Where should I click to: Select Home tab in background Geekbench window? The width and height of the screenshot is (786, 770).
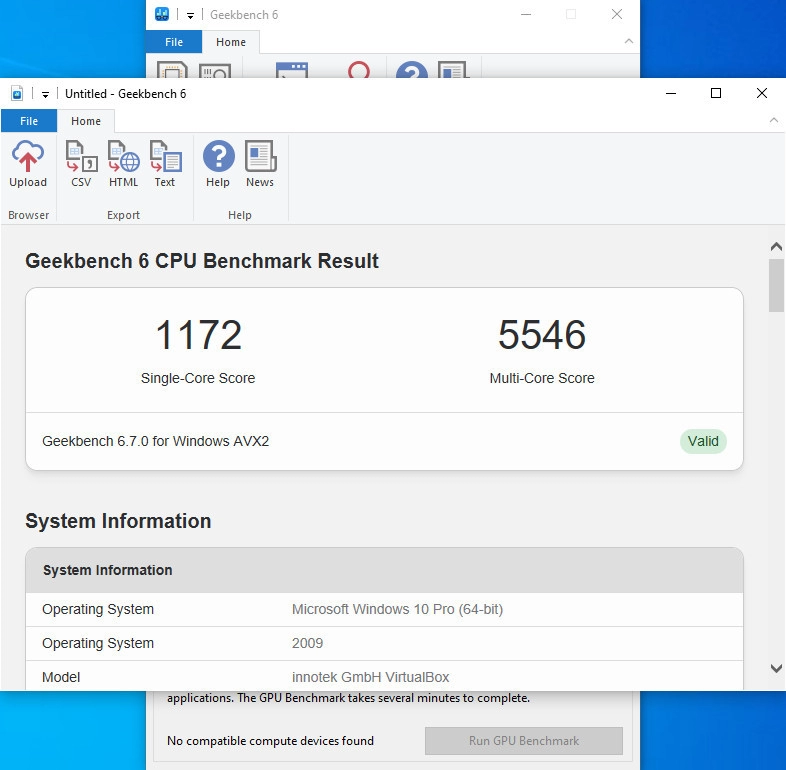pyautogui.click(x=231, y=42)
